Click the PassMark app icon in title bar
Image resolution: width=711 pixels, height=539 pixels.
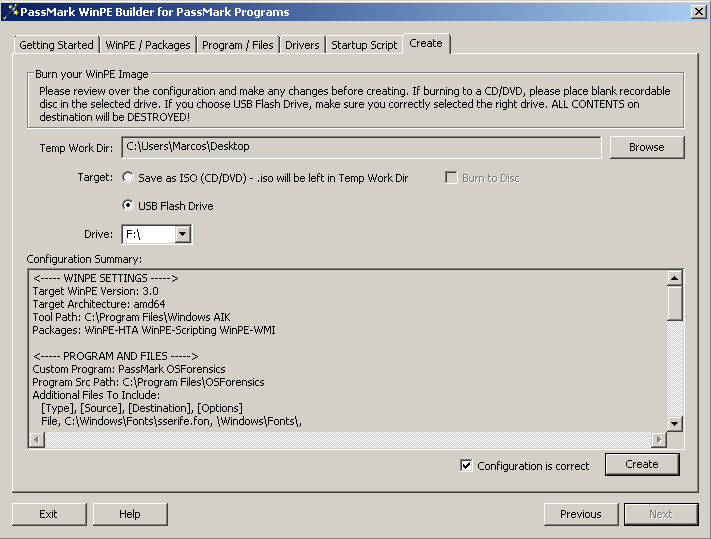(x=11, y=12)
